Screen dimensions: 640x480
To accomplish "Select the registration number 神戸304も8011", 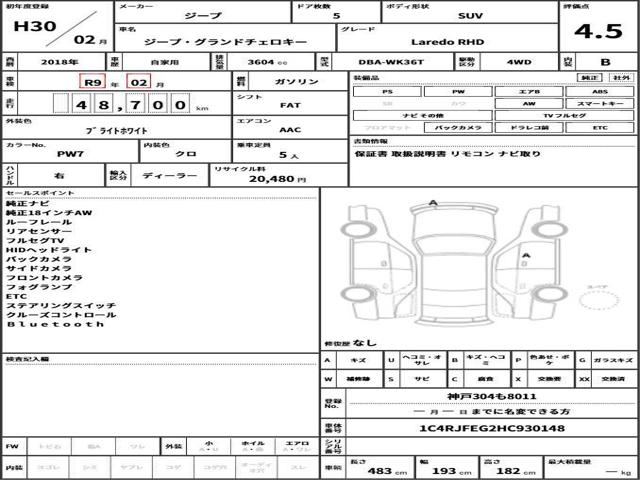I will [491, 396].
